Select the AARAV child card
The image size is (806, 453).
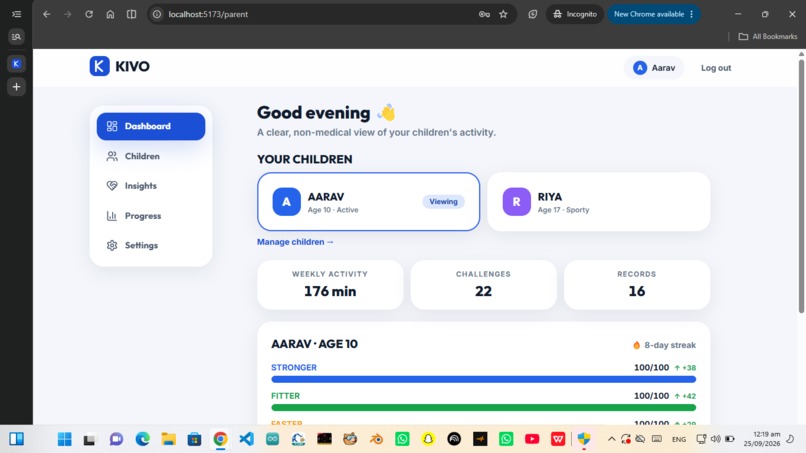369,202
